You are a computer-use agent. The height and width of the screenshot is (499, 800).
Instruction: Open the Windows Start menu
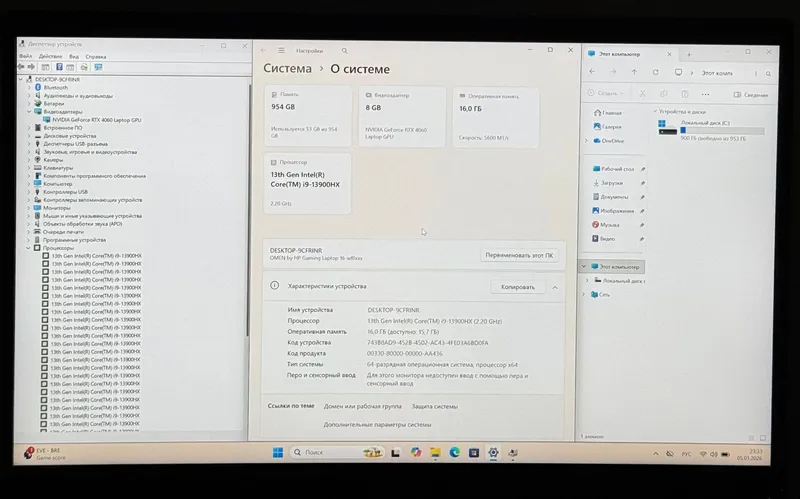click(x=278, y=453)
